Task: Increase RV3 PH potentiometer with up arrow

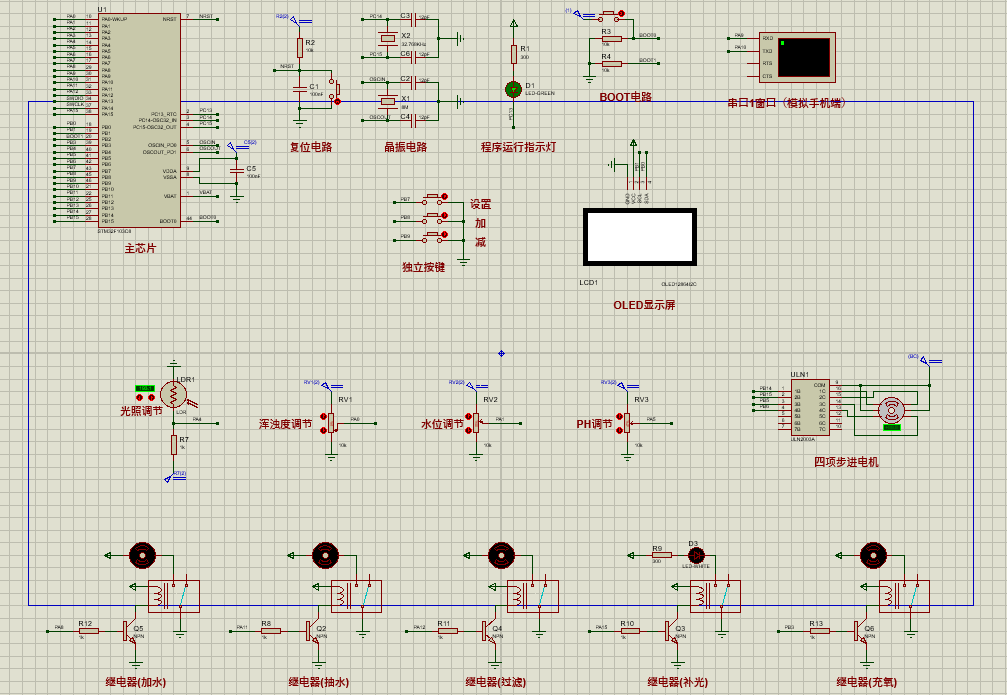Action: tap(619, 418)
